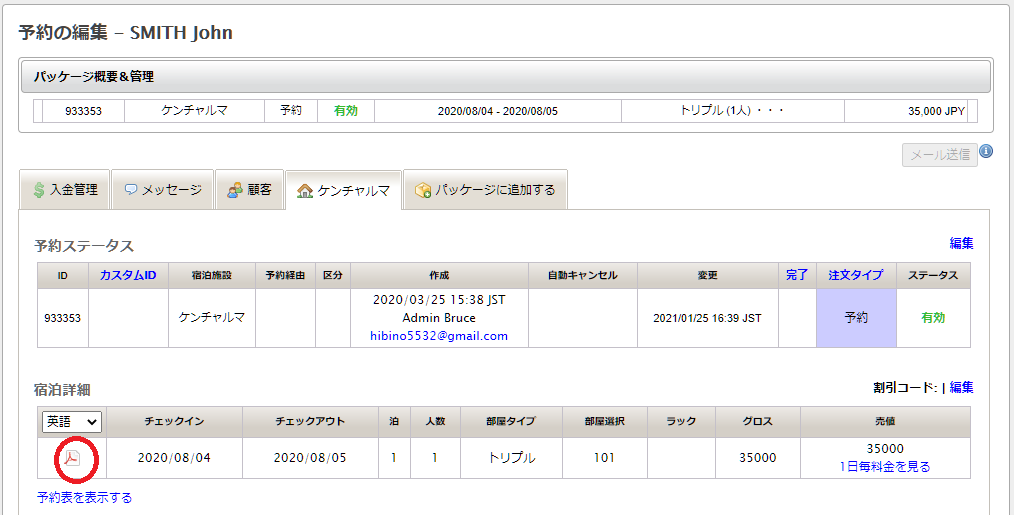Click the 完了 column header link
Image resolution: width=1014 pixels, height=515 pixels.
pos(797,275)
